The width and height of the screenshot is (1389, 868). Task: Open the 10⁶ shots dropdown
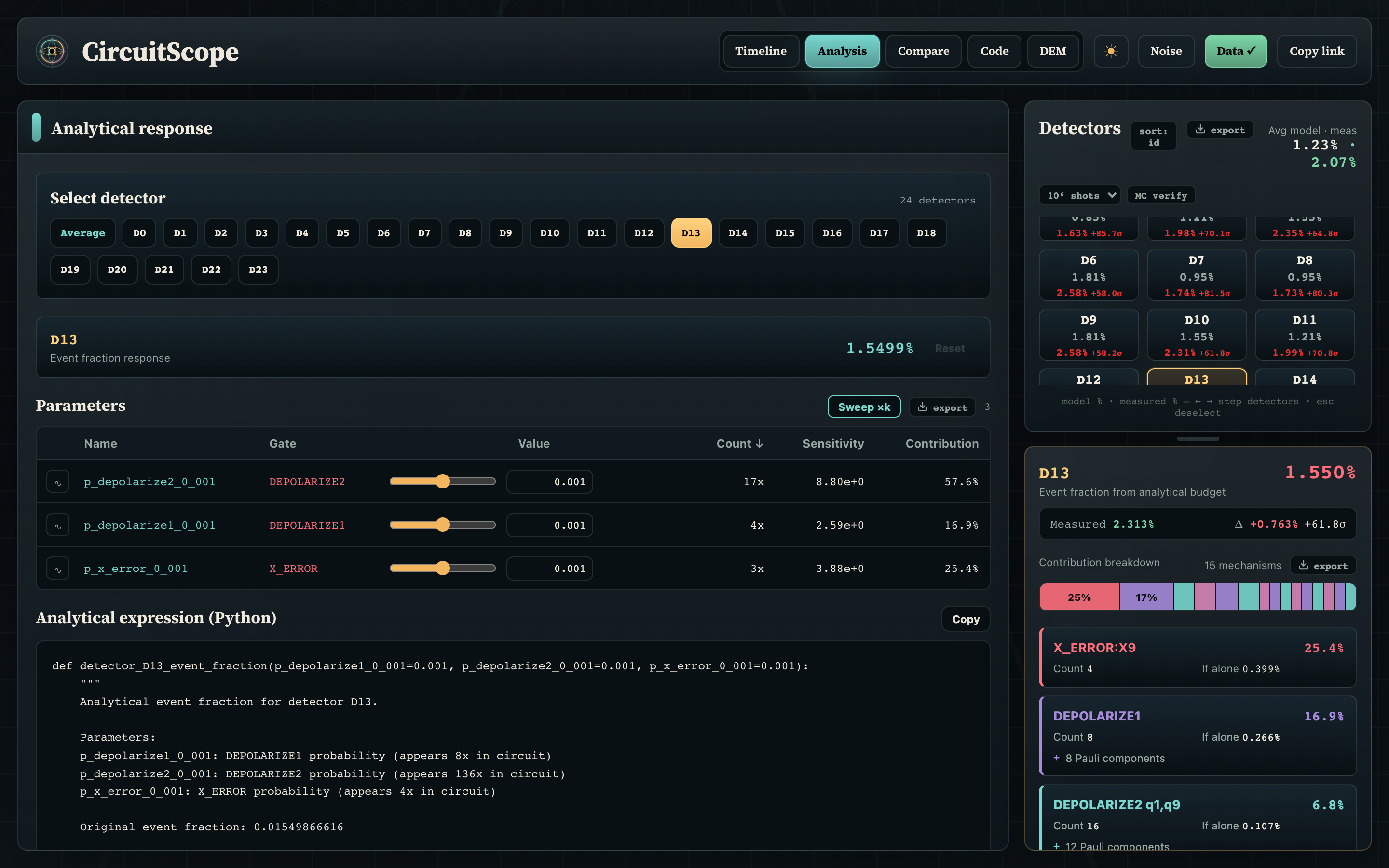point(1079,195)
